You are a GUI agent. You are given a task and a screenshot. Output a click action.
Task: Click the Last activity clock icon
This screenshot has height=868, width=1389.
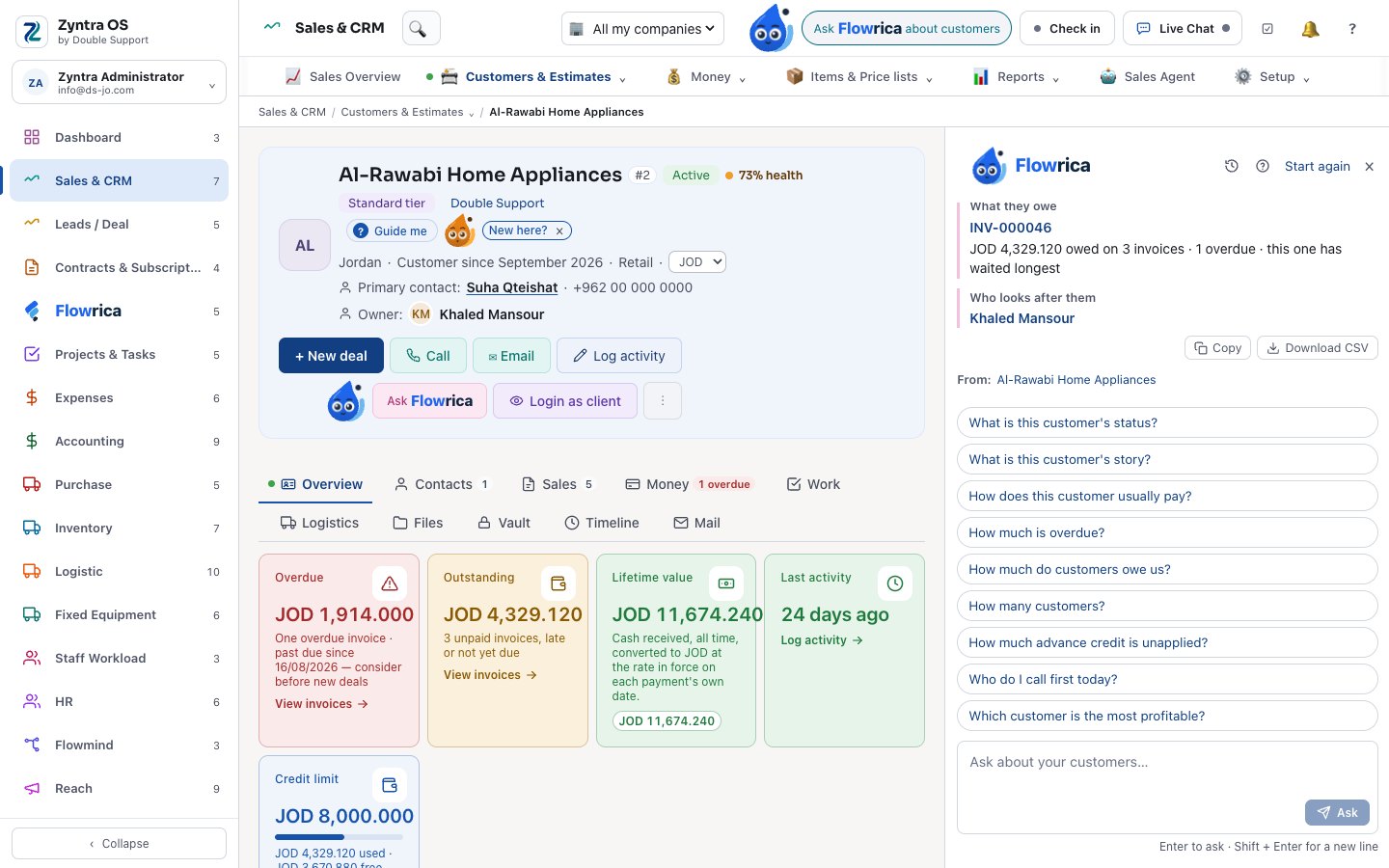(x=895, y=583)
